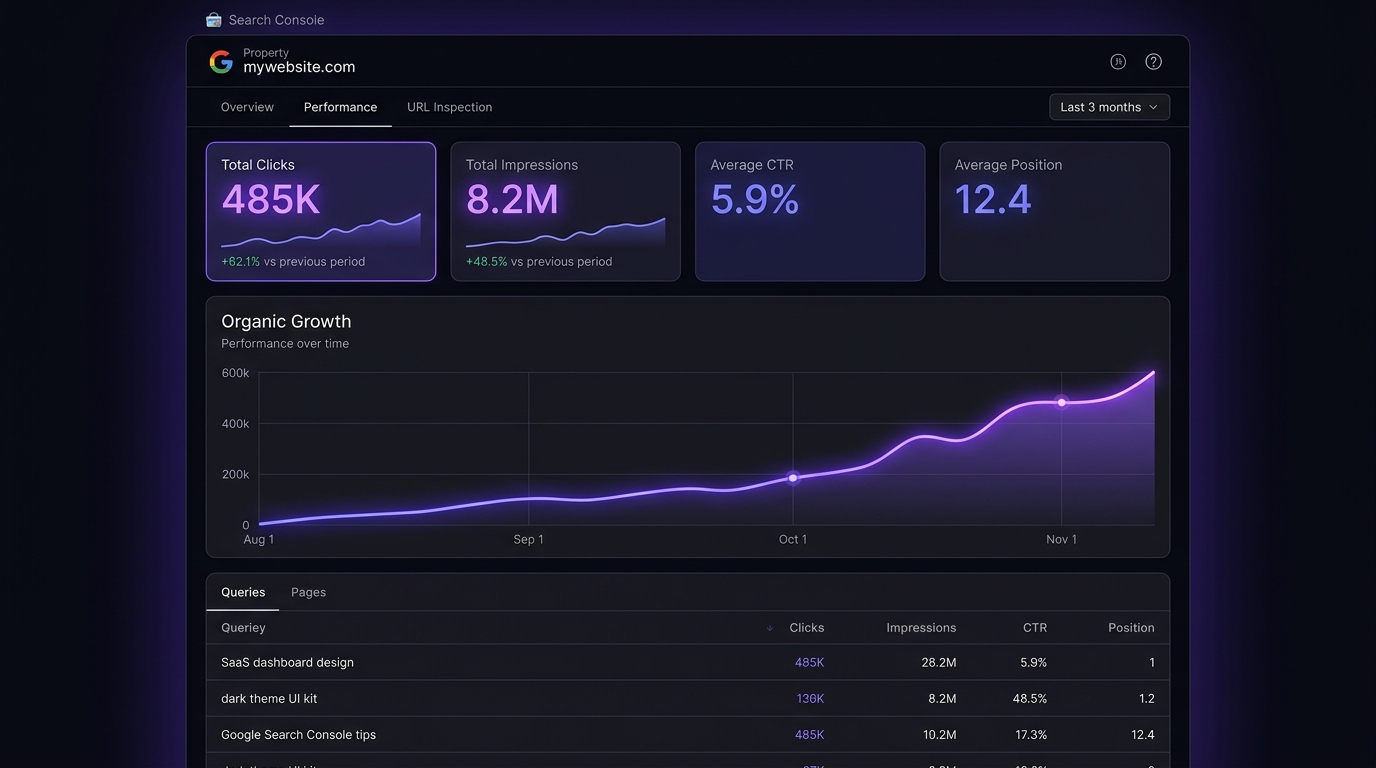This screenshot has width=1376, height=768.
Task: Open the URL Inspection tab
Action: point(449,107)
